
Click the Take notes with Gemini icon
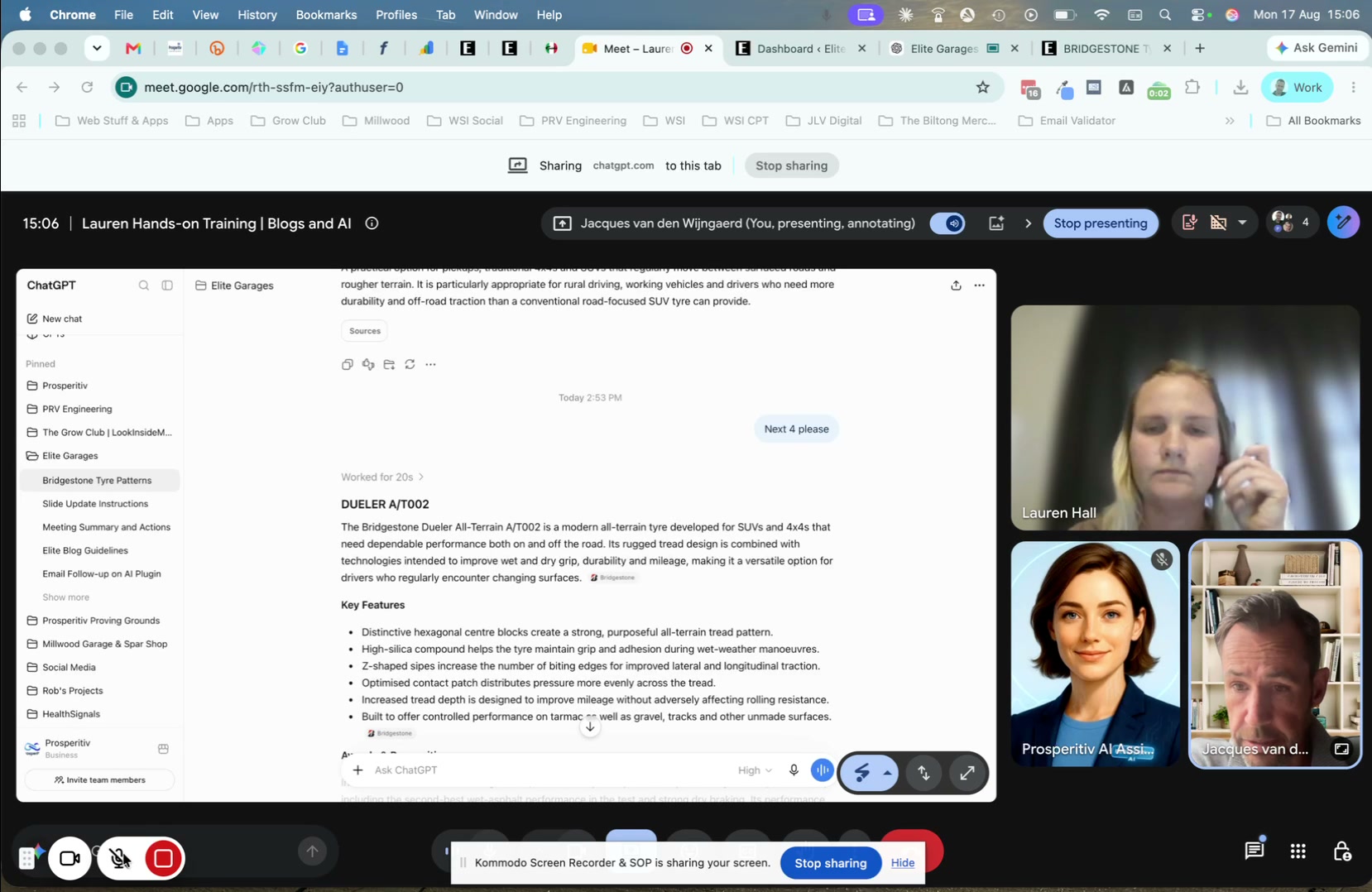(x=1189, y=223)
